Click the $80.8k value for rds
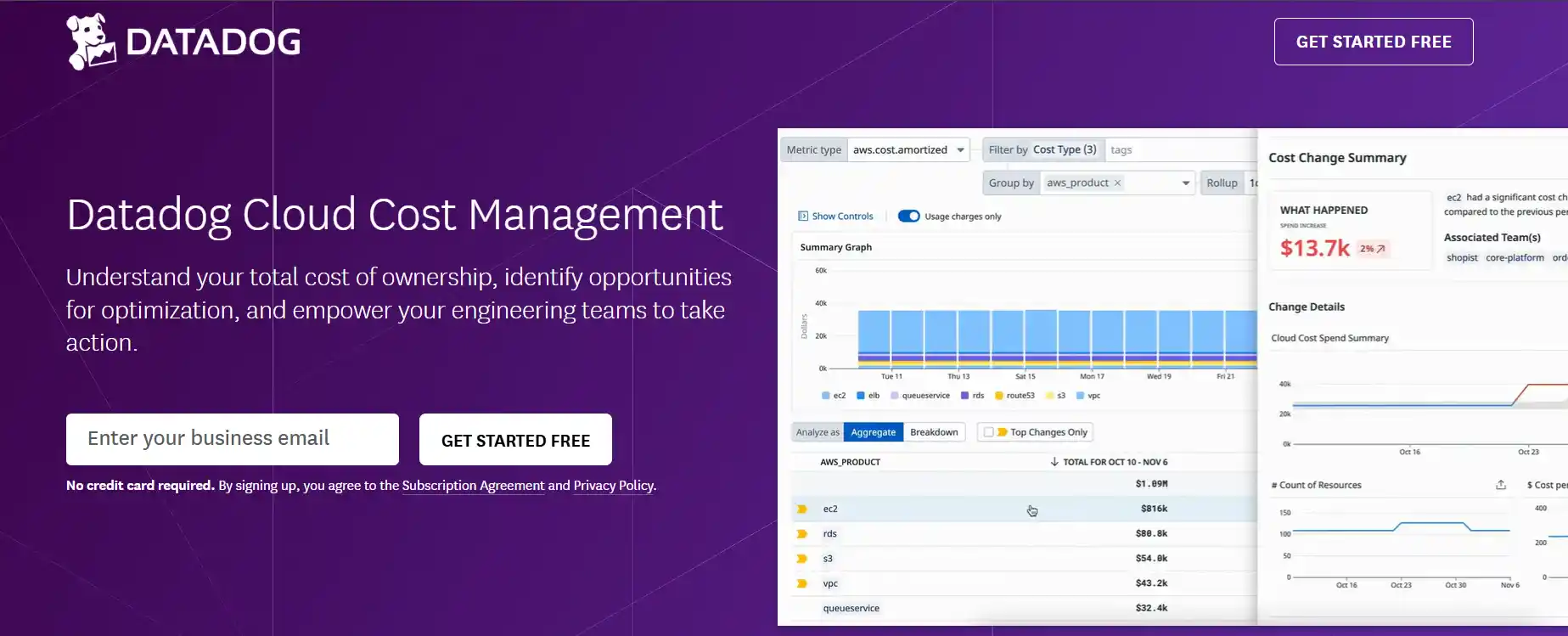 pyautogui.click(x=1151, y=533)
